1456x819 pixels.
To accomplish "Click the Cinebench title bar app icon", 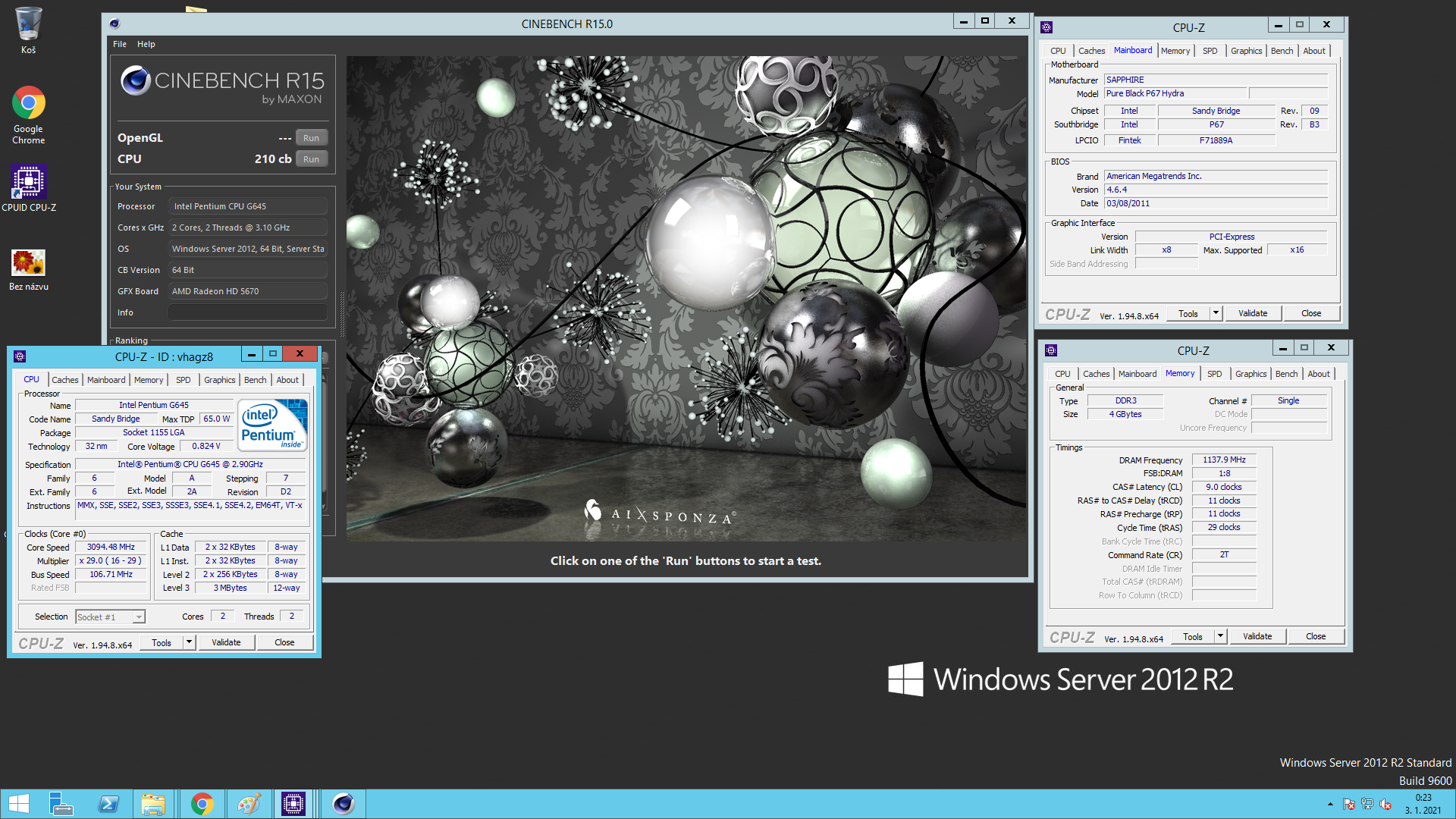I will [115, 24].
